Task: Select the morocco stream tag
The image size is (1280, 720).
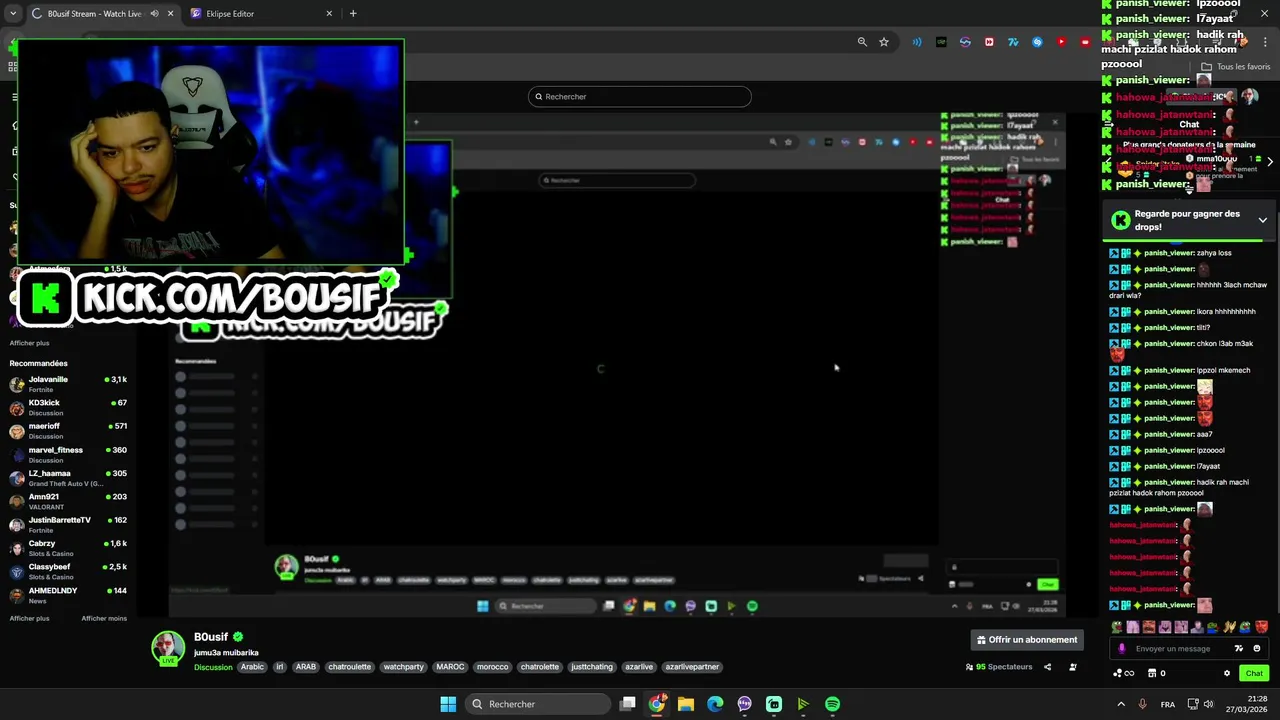Action: 492,667
